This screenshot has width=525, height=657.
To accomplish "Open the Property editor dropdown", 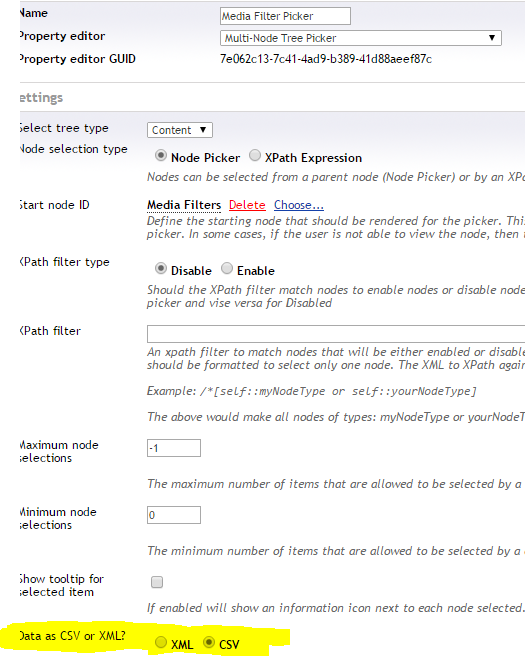I will coord(361,38).
